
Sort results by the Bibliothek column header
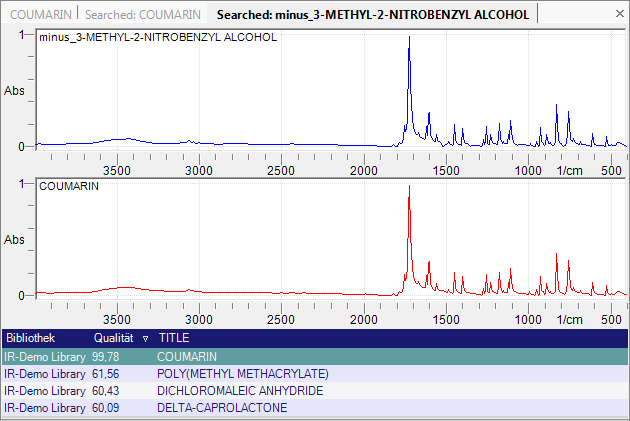pyautogui.click(x=33, y=338)
